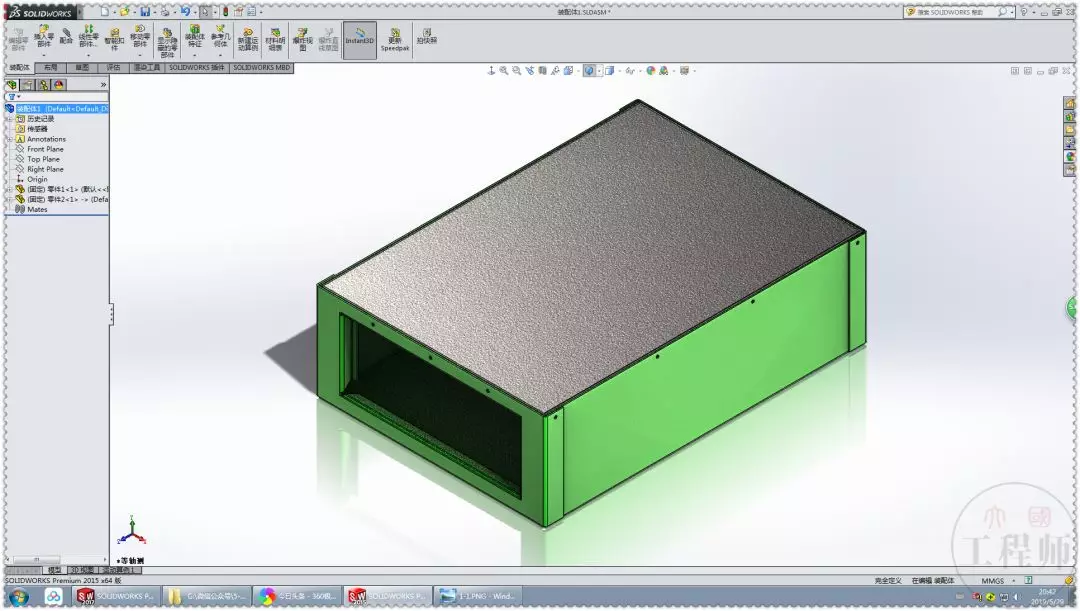Click the Exploded View (爆炸视图) tool
The image size is (1080, 611).
click(302, 39)
